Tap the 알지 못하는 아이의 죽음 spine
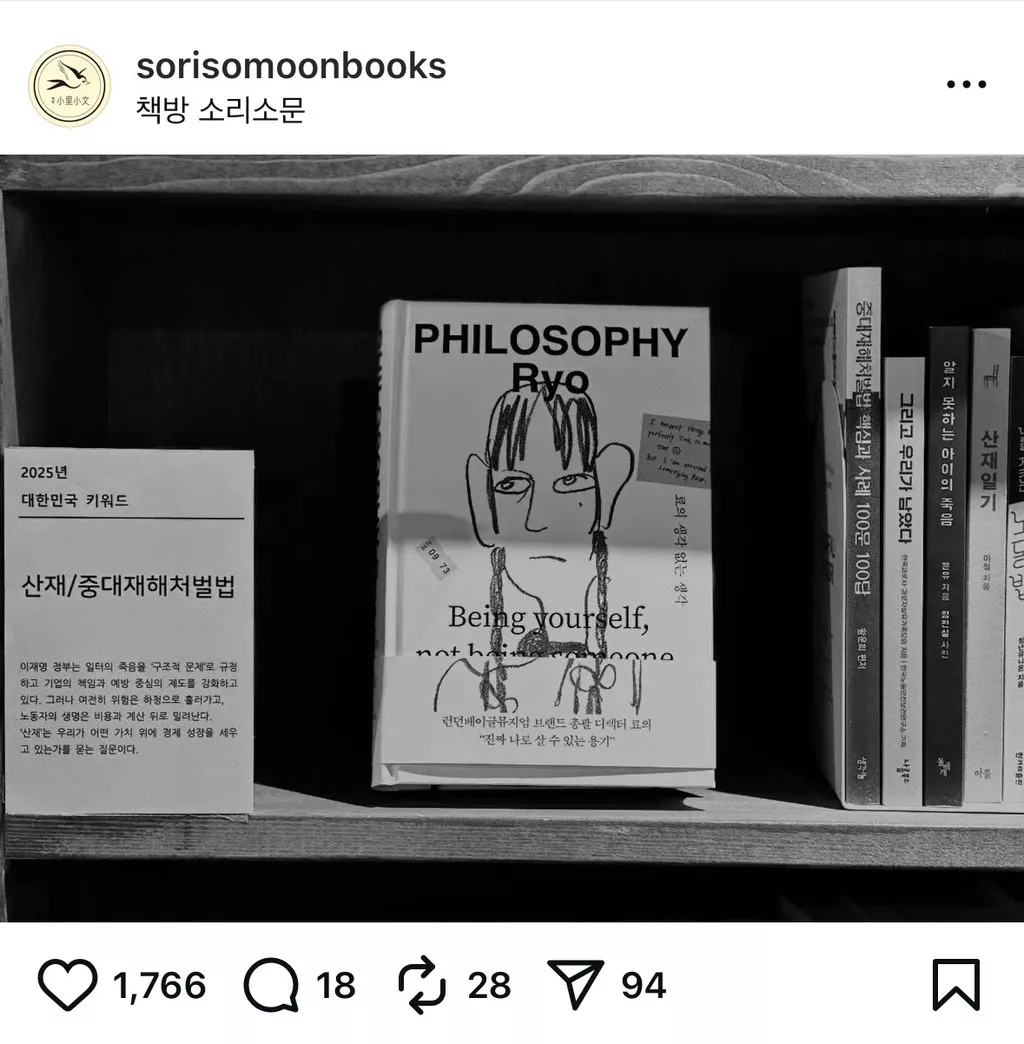This screenshot has width=1024, height=1044. pyautogui.click(x=945, y=566)
